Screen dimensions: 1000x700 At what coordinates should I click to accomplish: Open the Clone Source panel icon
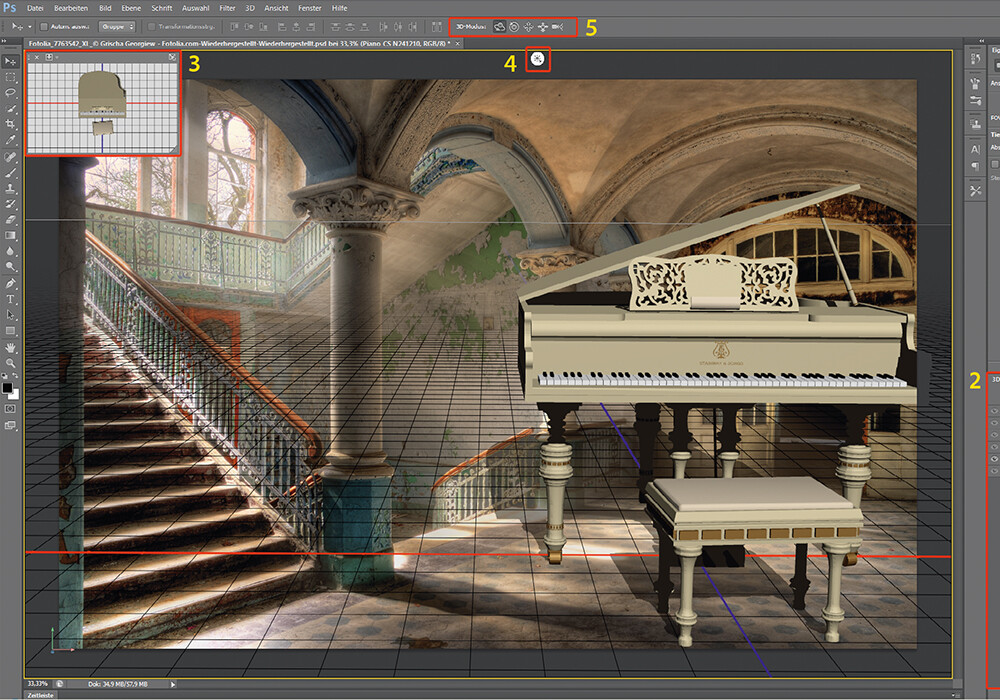point(975,124)
